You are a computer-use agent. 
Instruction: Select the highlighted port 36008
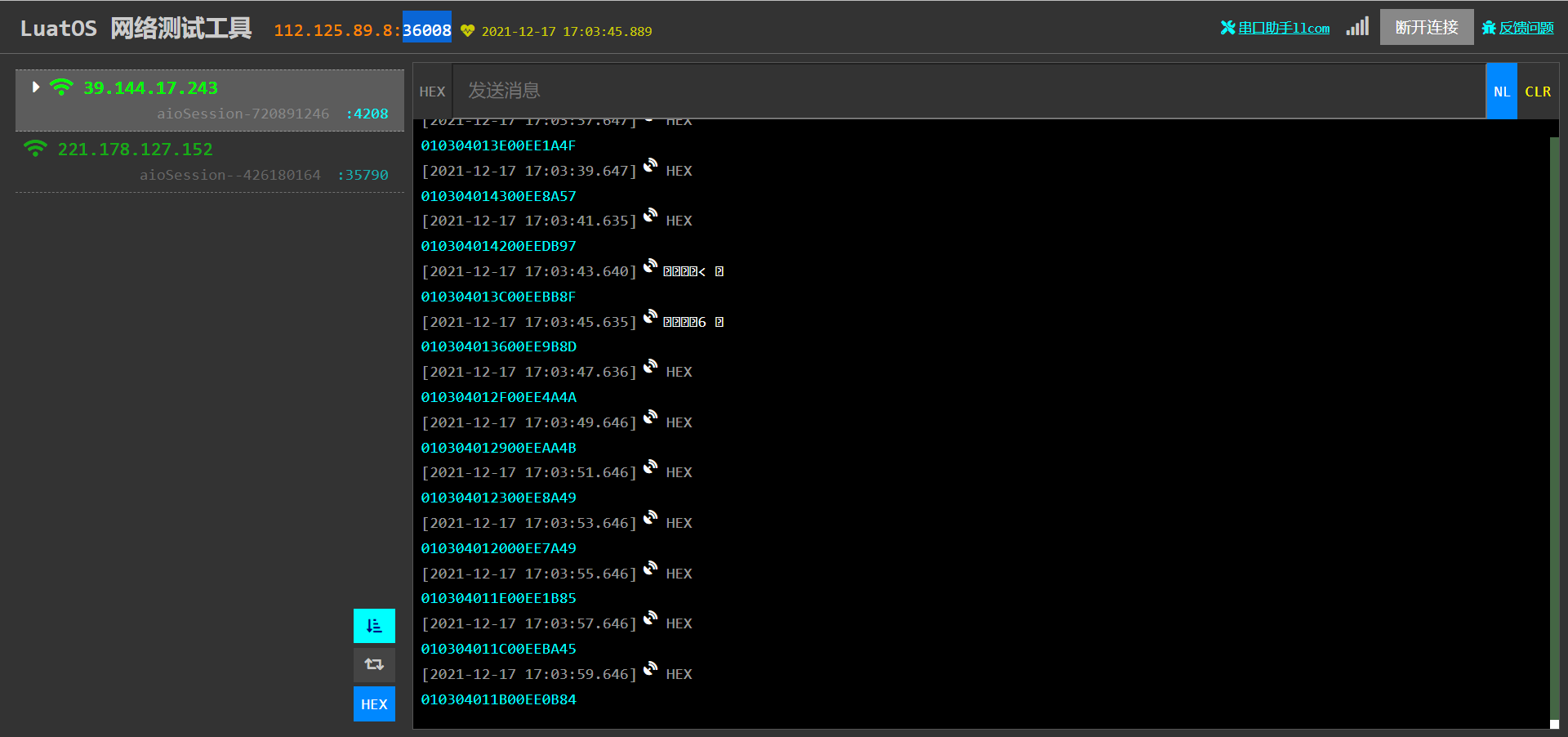427,30
